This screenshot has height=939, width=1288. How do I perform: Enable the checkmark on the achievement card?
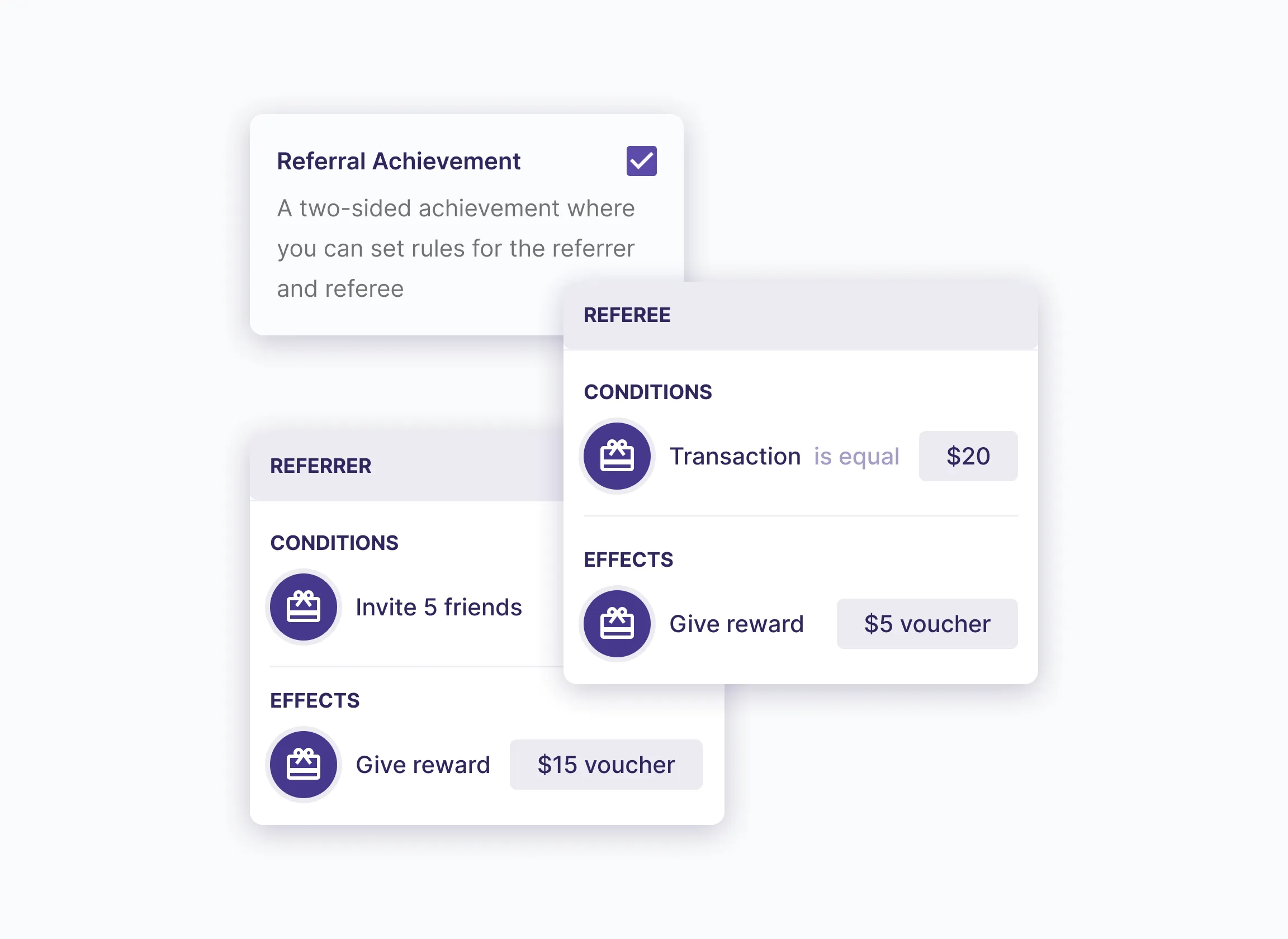tap(641, 161)
